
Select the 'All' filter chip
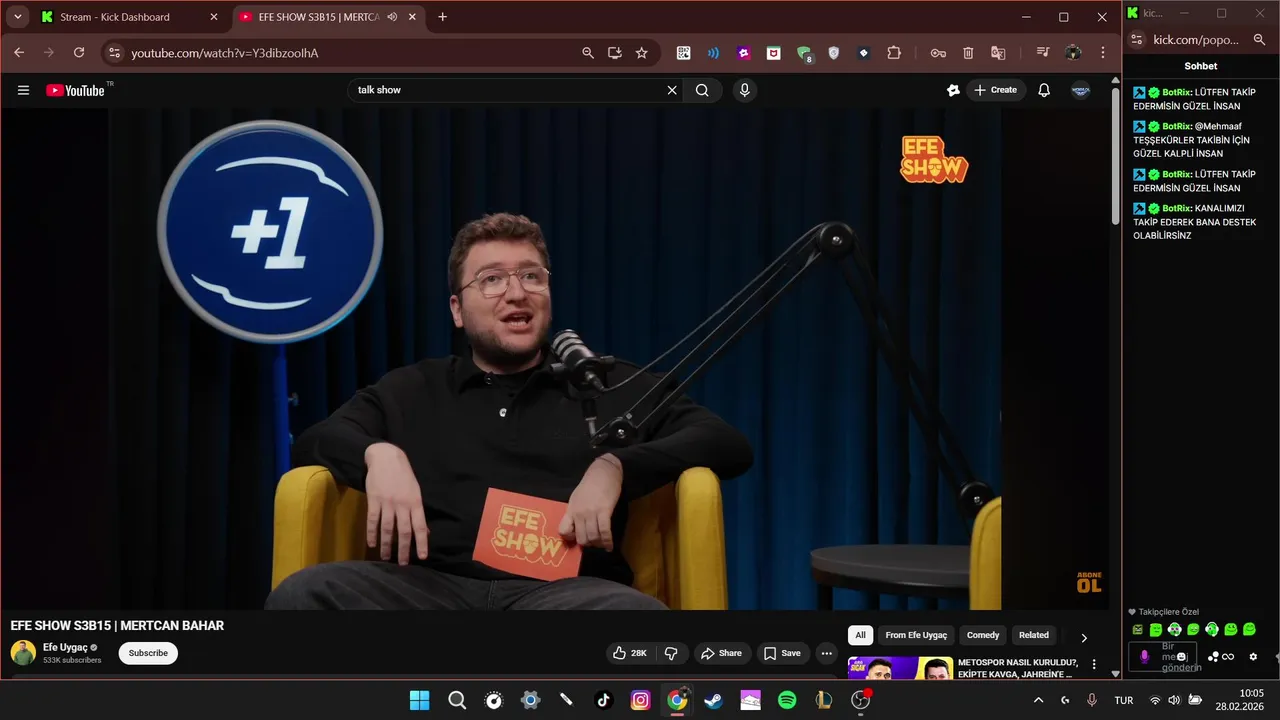pyautogui.click(x=860, y=635)
